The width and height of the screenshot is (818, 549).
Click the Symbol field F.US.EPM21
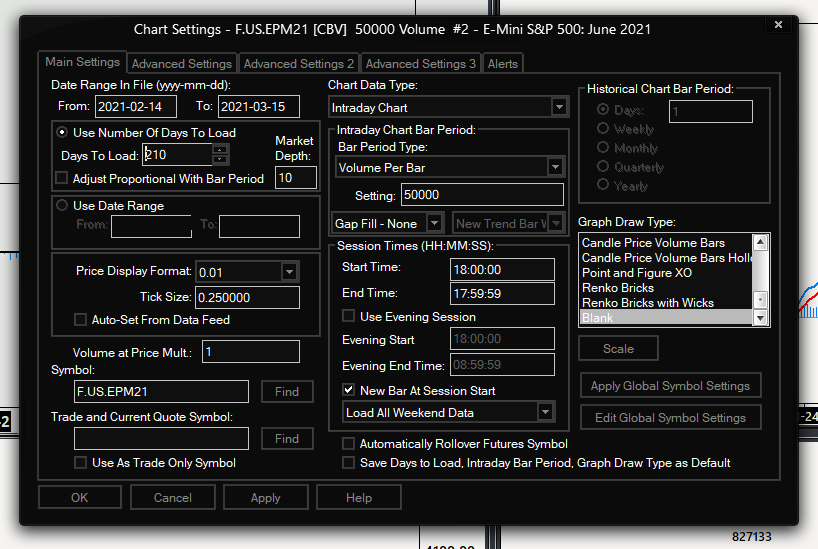coord(161,391)
